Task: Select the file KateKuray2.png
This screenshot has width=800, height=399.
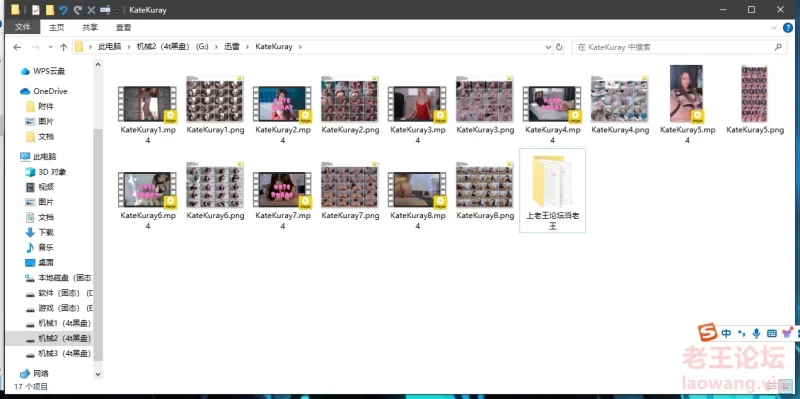Action: (350, 106)
